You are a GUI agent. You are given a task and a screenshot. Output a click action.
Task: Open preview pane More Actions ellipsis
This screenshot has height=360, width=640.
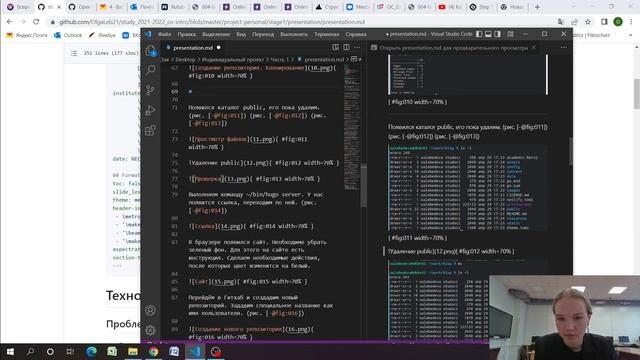[x=564, y=47]
